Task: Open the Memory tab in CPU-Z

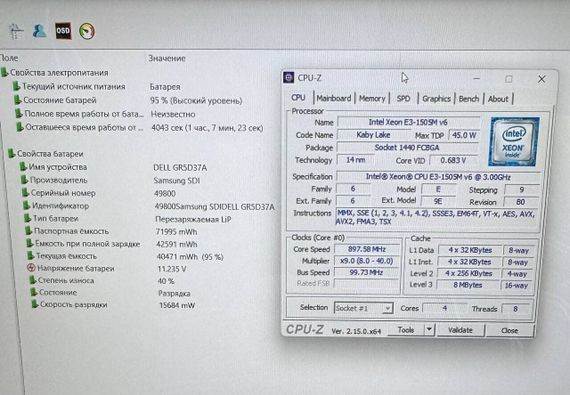Action: pyautogui.click(x=372, y=98)
